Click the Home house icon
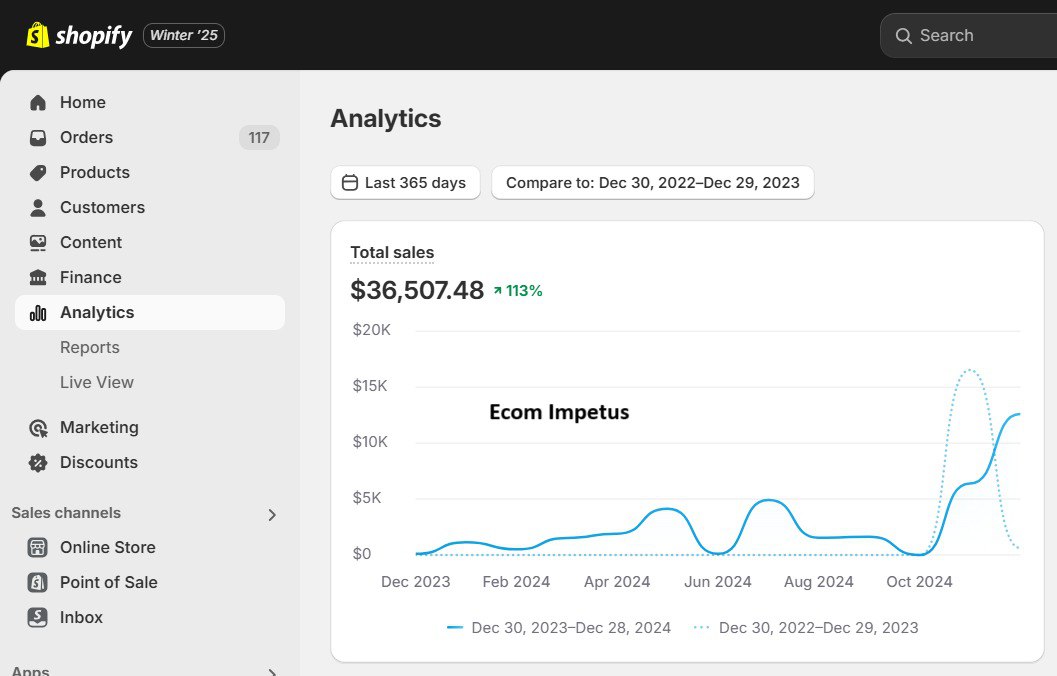The image size is (1057, 676). [38, 102]
